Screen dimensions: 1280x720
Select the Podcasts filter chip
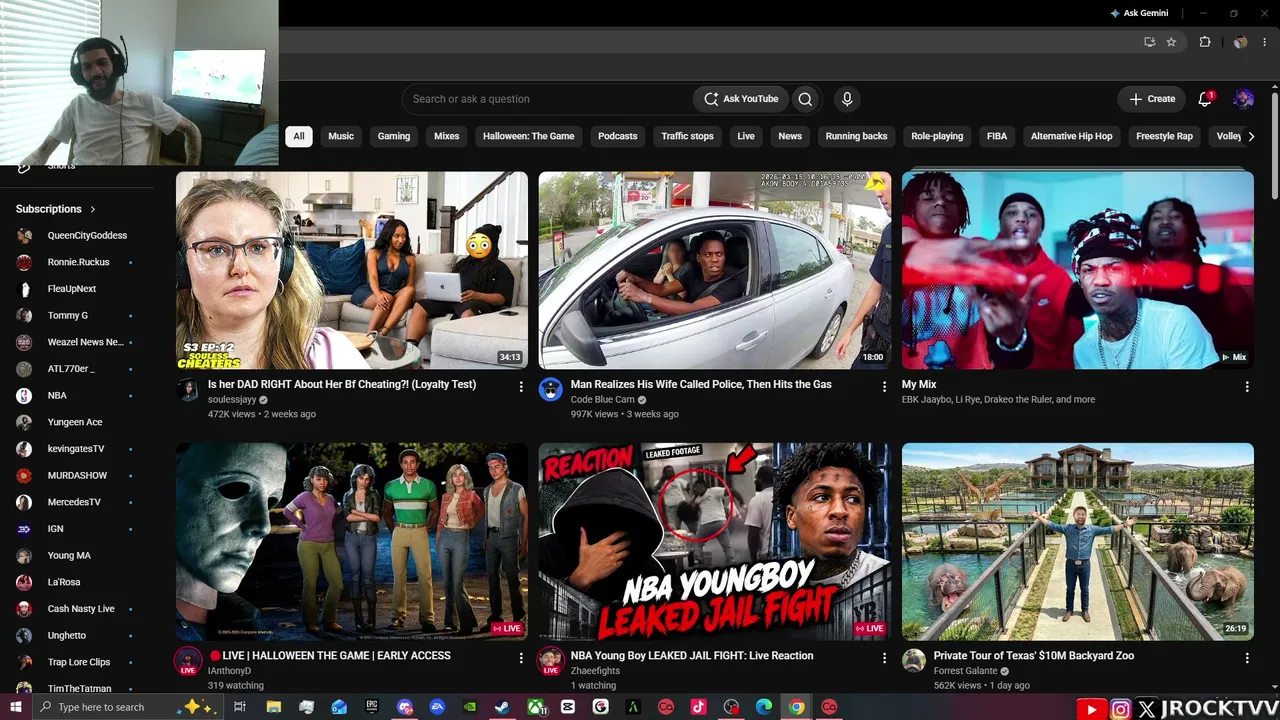617,136
